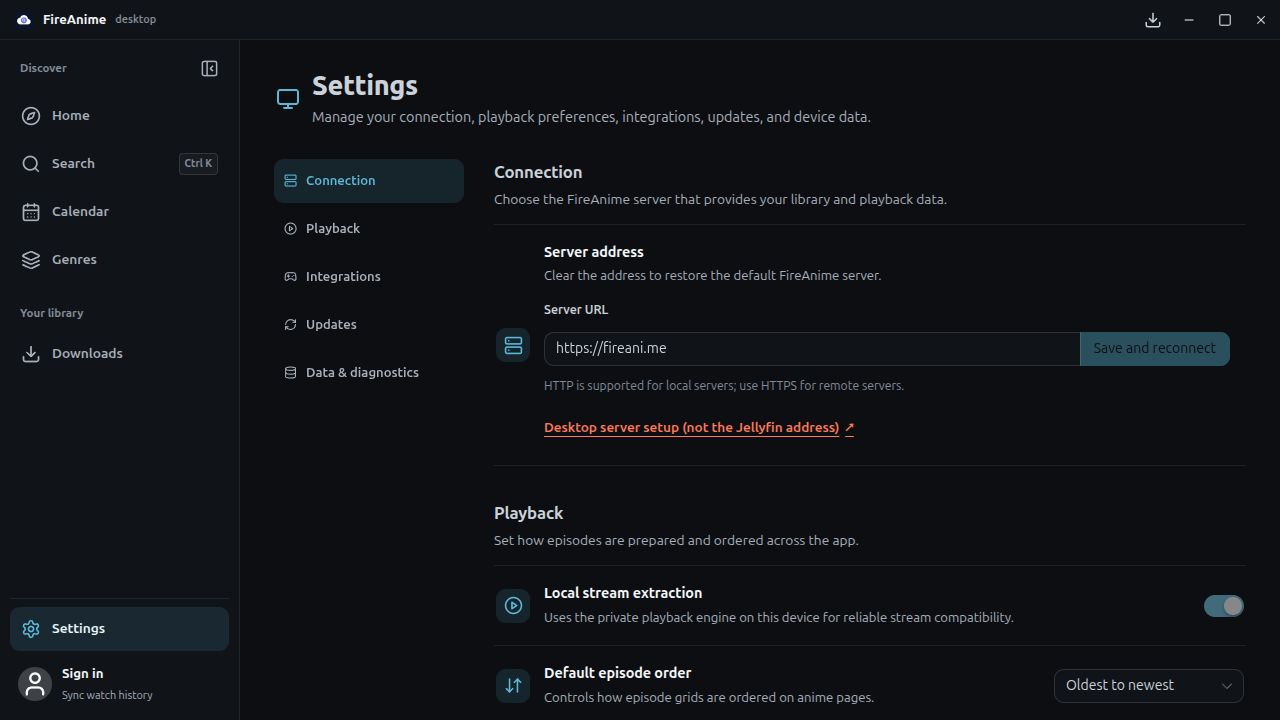Click the Genres layers icon

pos(31,260)
